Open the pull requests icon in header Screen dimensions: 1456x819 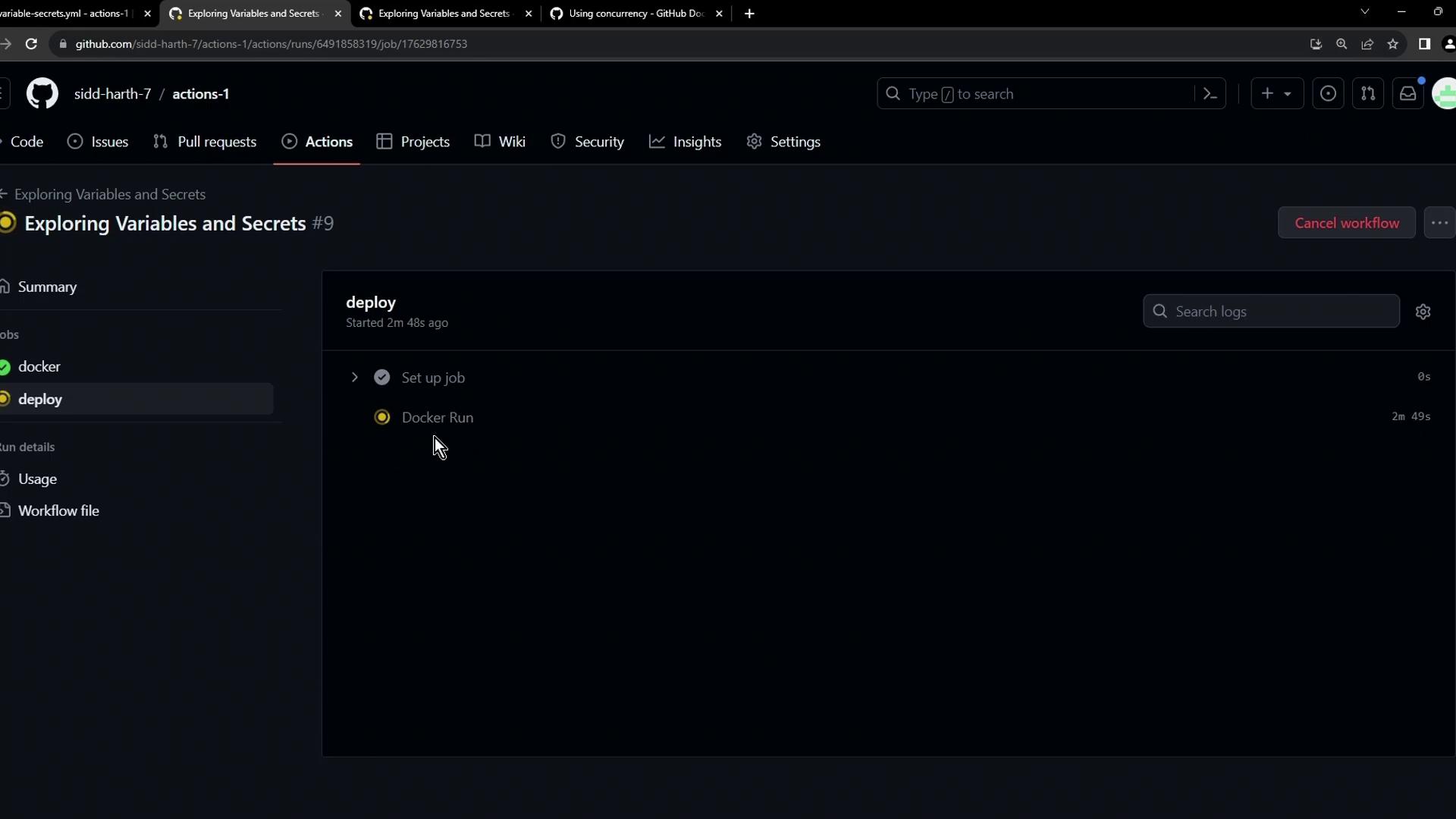(x=1368, y=94)
